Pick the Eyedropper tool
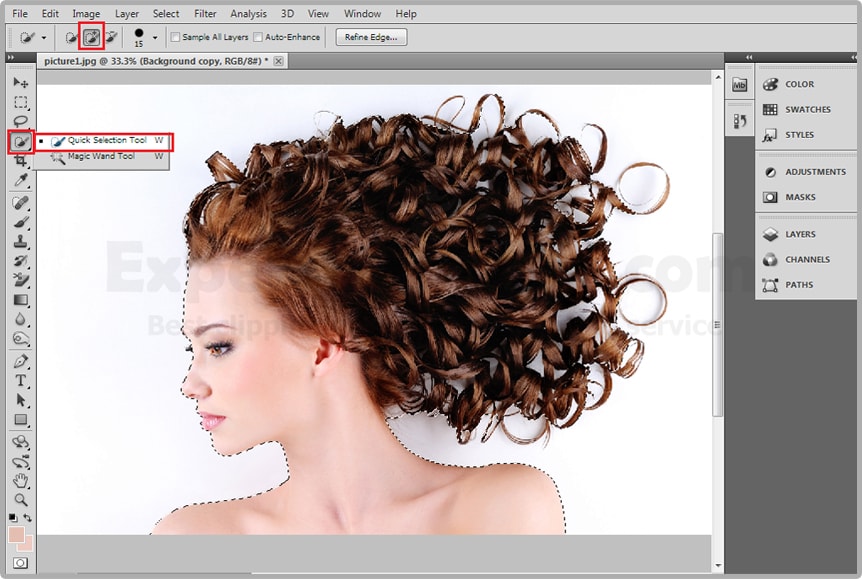This screenshot has height=579, width=862. click(20, 179)
